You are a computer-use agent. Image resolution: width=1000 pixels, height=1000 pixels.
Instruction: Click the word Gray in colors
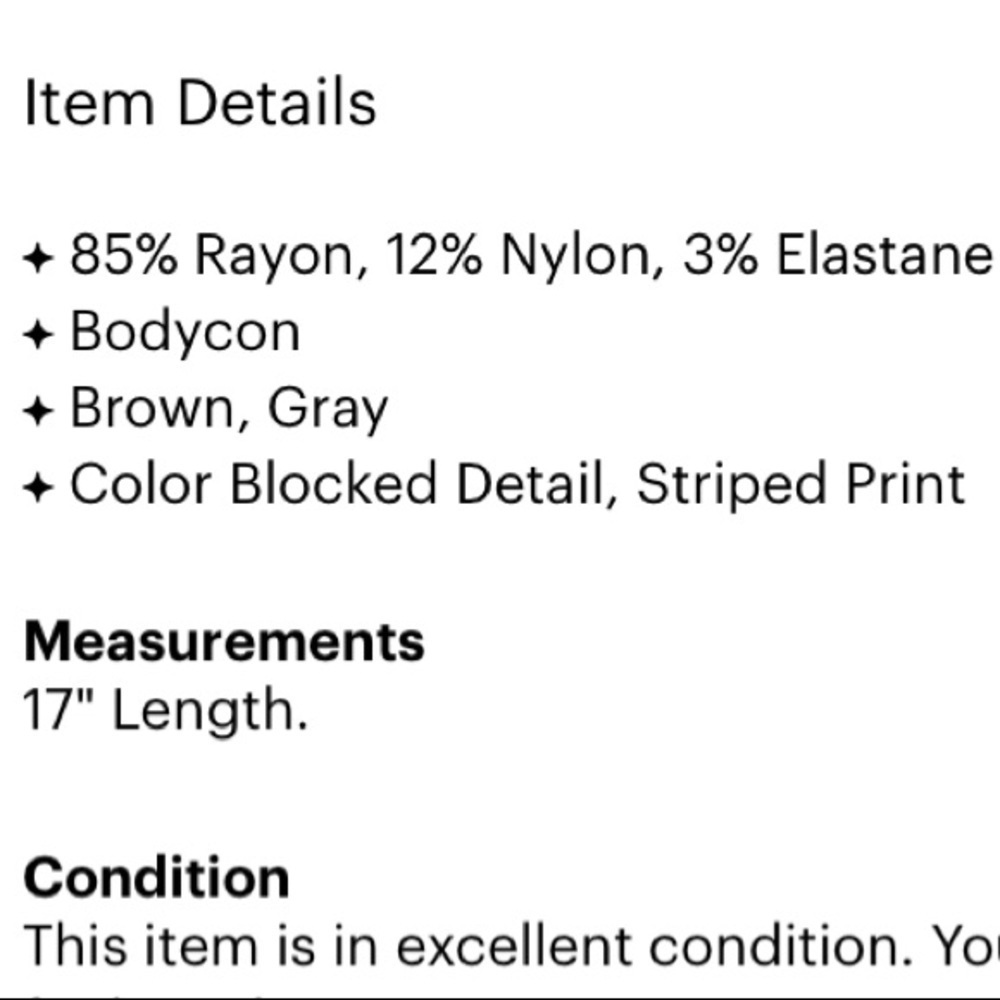(x=328, y=410)
